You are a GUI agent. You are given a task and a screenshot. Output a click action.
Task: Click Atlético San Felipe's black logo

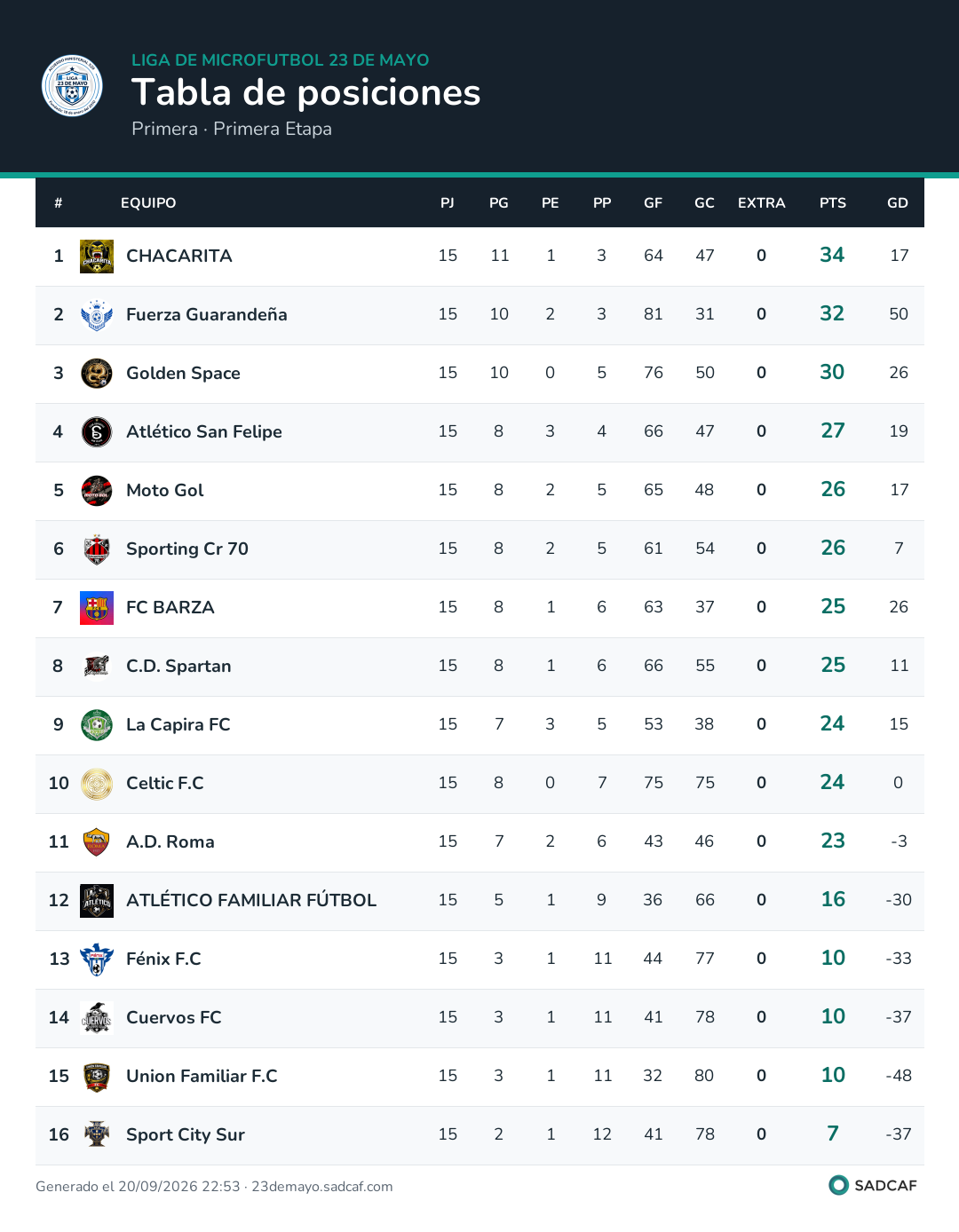[x=97, y=432]
